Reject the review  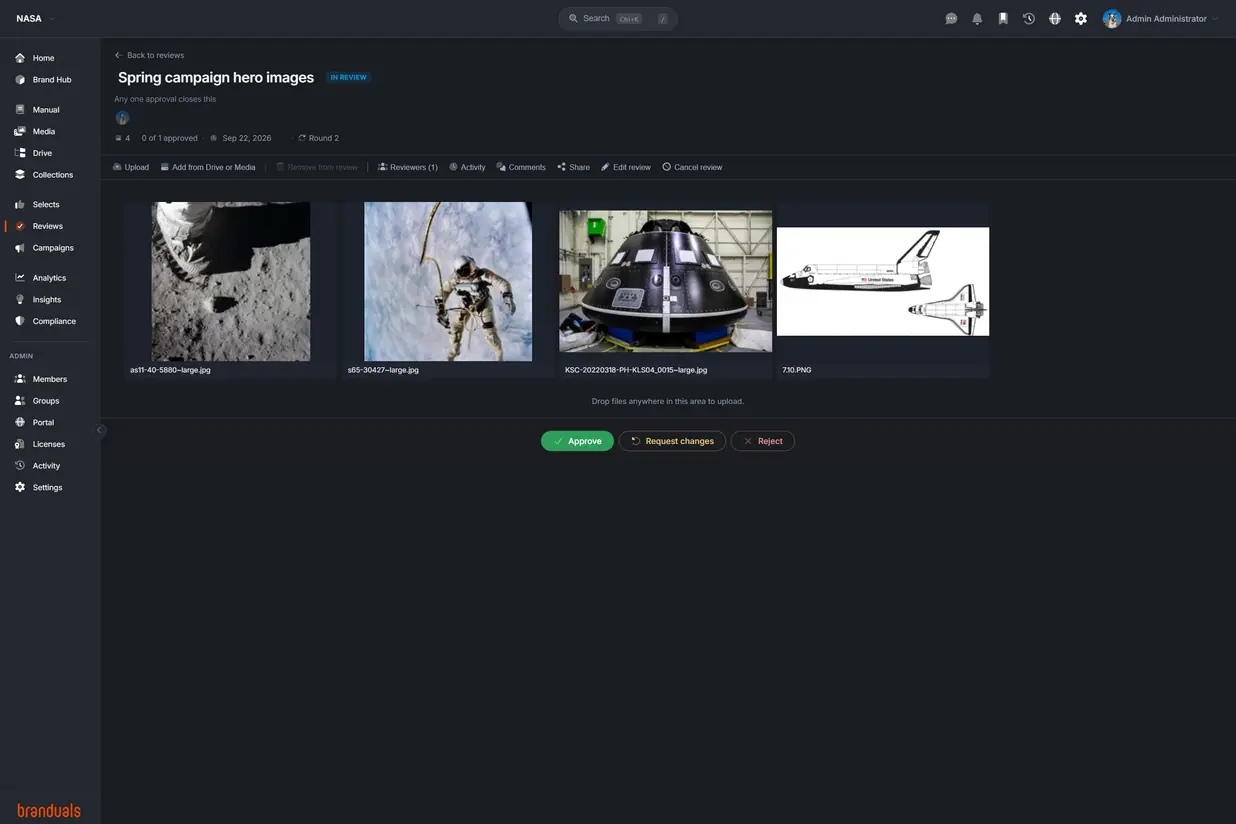click(762, 441)
